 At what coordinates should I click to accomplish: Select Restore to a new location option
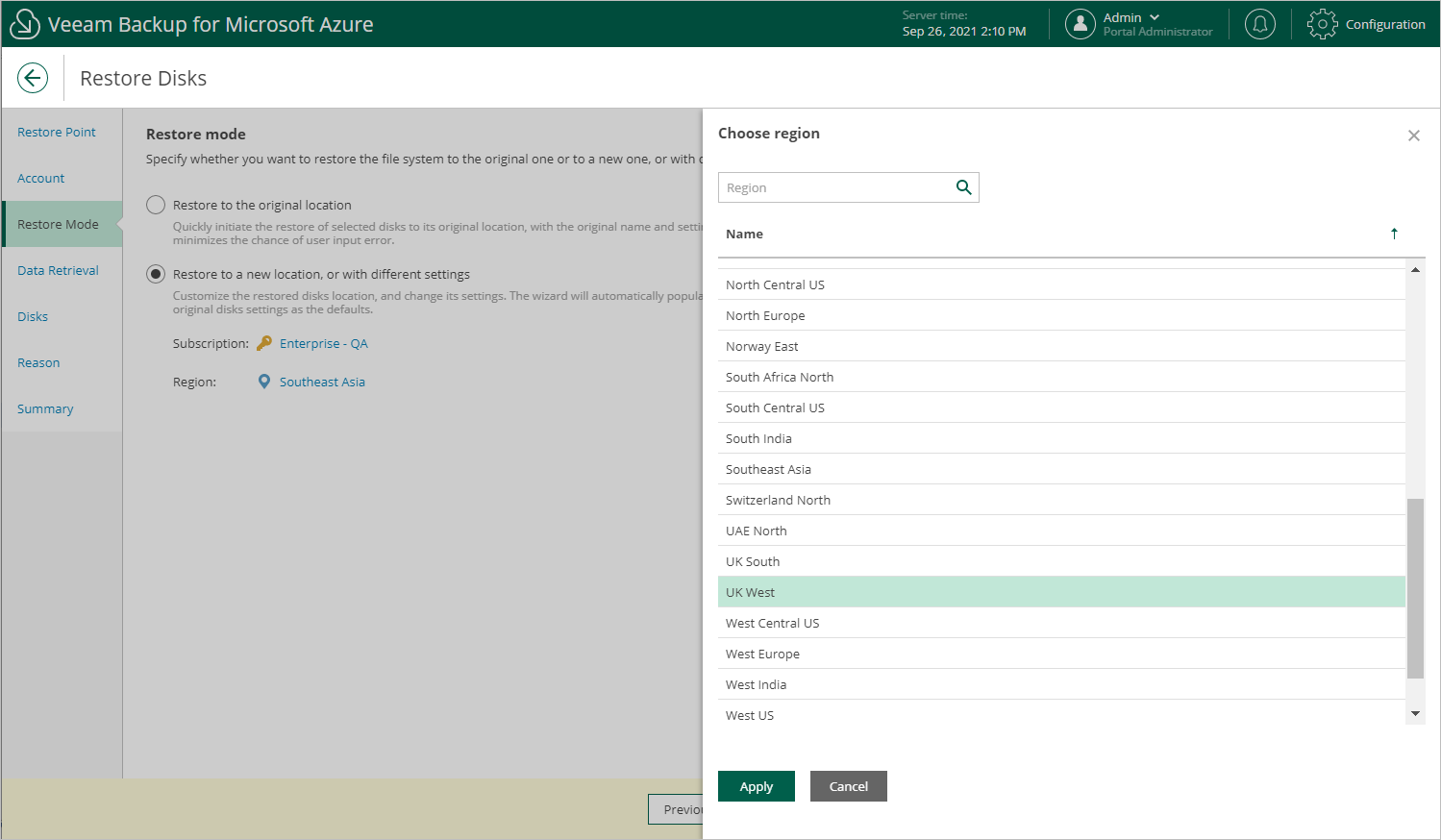click(x=156, y=274)
